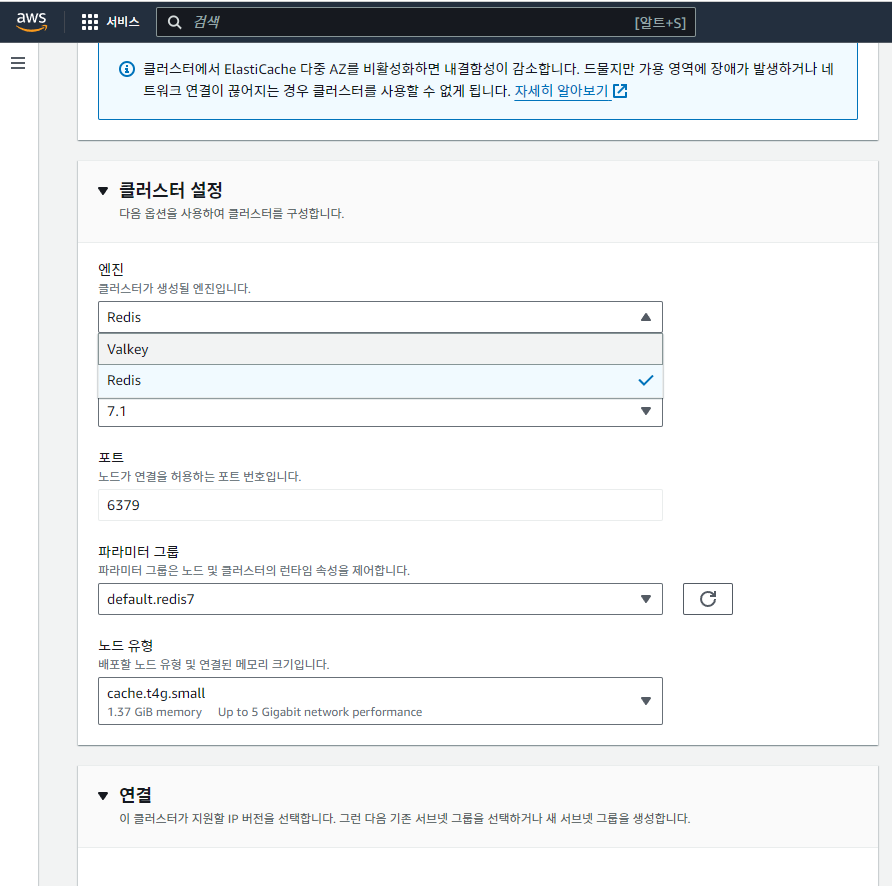Click the external link icon beside 자세히 알아보기
The height and width of the screenshot is (886, 892).
(x=620, y=91)
